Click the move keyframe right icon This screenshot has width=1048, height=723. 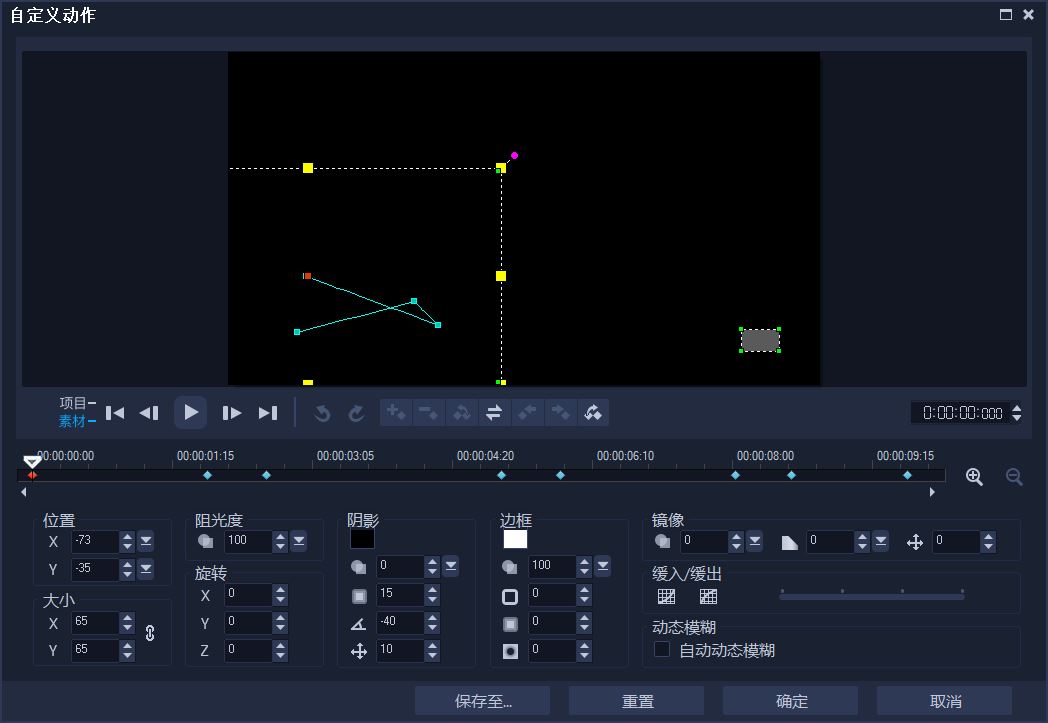pyautogui.click(x=559, y=412)
